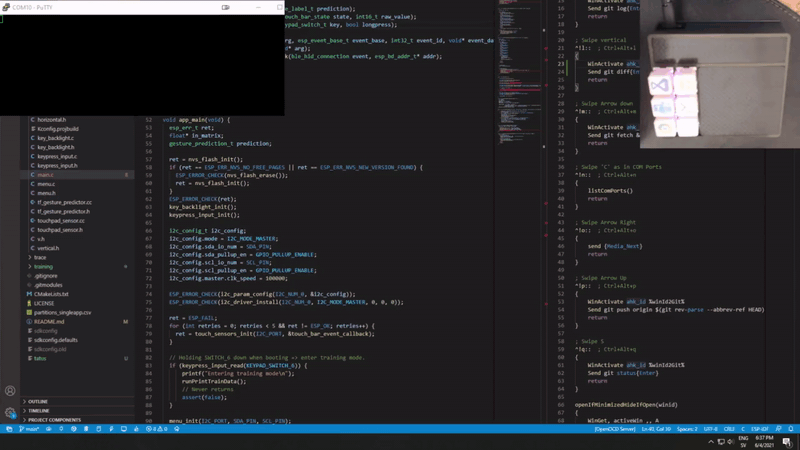The image size is (800, 450).
Task: Expand the training folder
Action: click(x=43, y=267)
